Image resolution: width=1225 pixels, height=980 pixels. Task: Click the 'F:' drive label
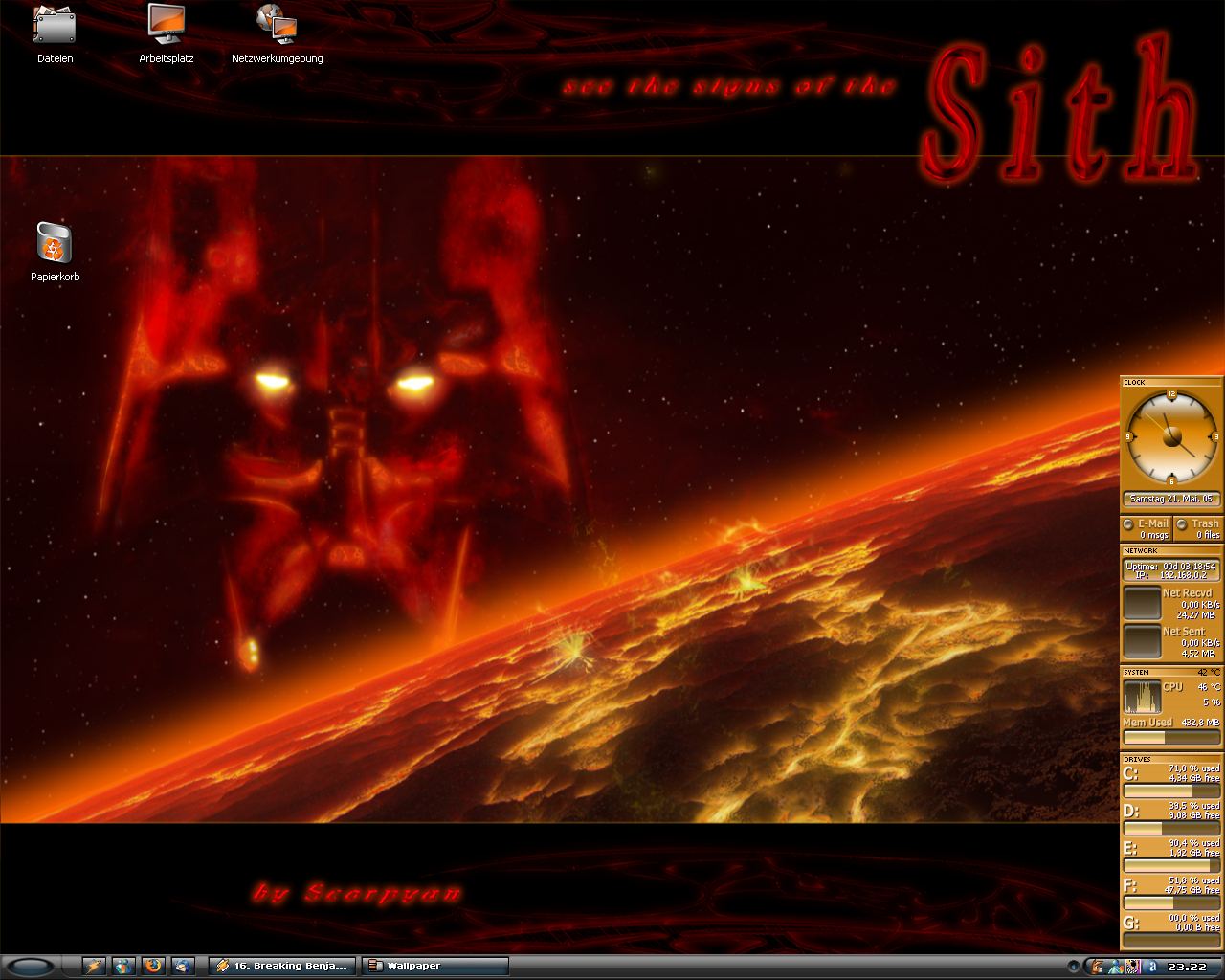coord(1130,885)
